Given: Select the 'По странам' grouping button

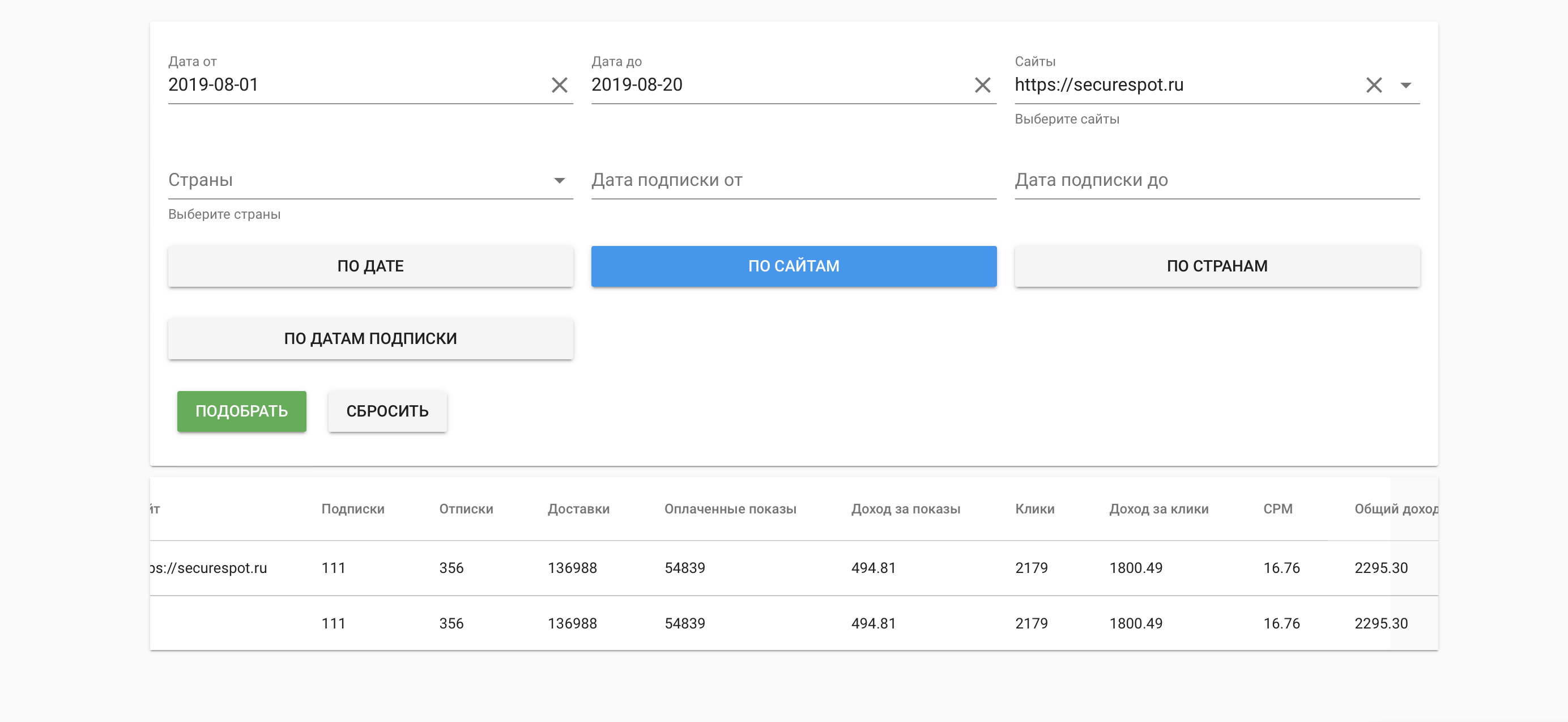Looking at the screenshot, I should pyautogui.click(x=1216, y=266).
